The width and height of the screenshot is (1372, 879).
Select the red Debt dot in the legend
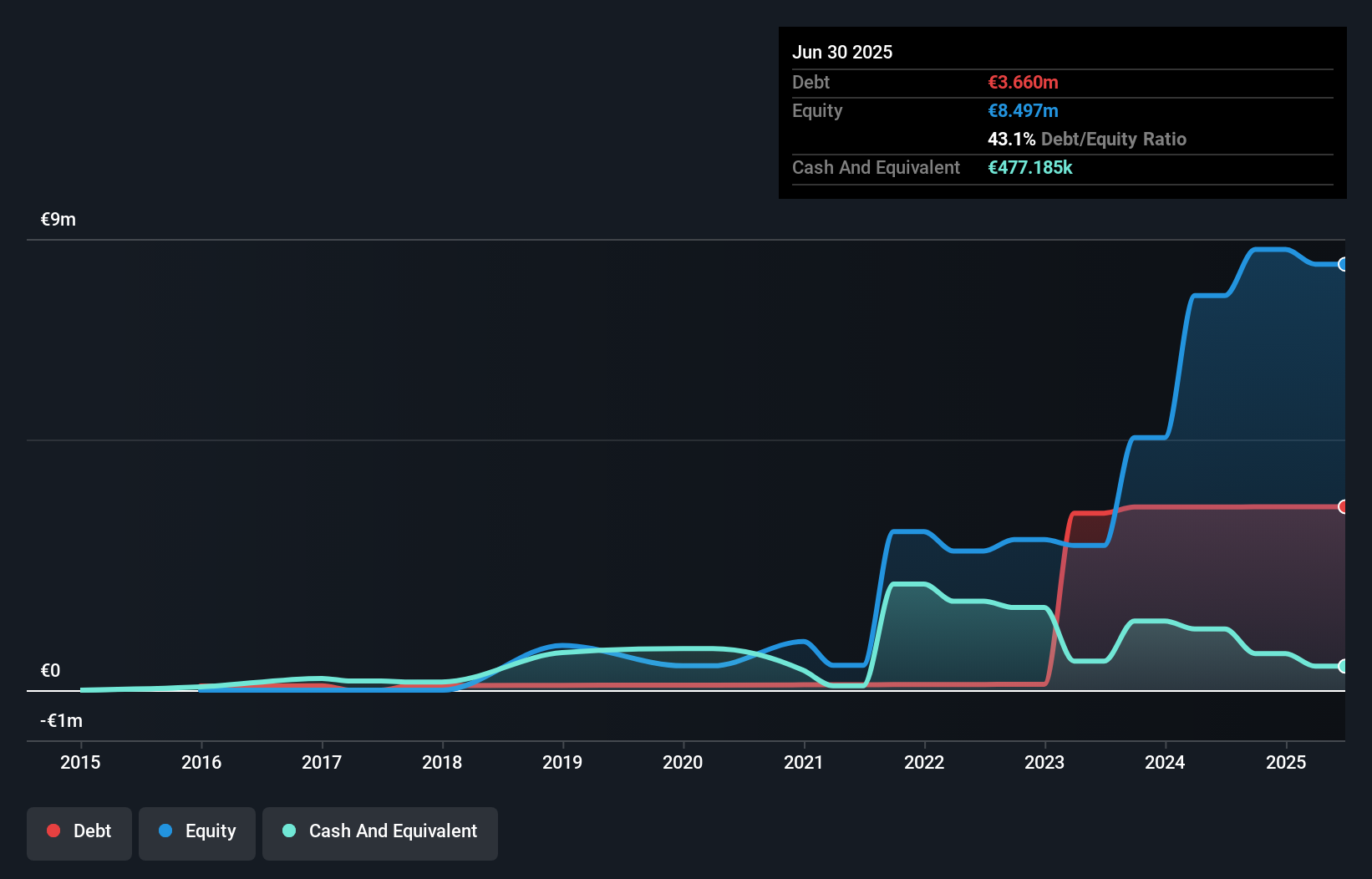[x=53, y=831]
